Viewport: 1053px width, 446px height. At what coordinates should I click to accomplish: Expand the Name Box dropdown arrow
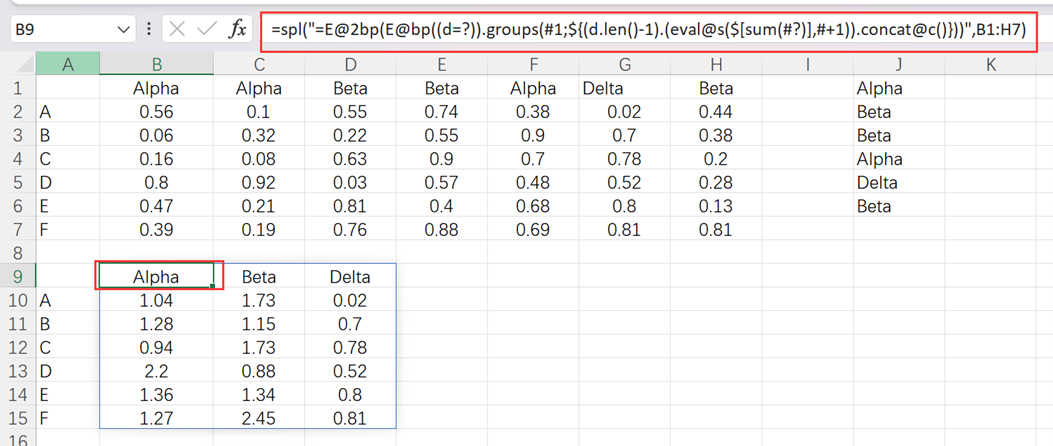(x=123, y=30)
